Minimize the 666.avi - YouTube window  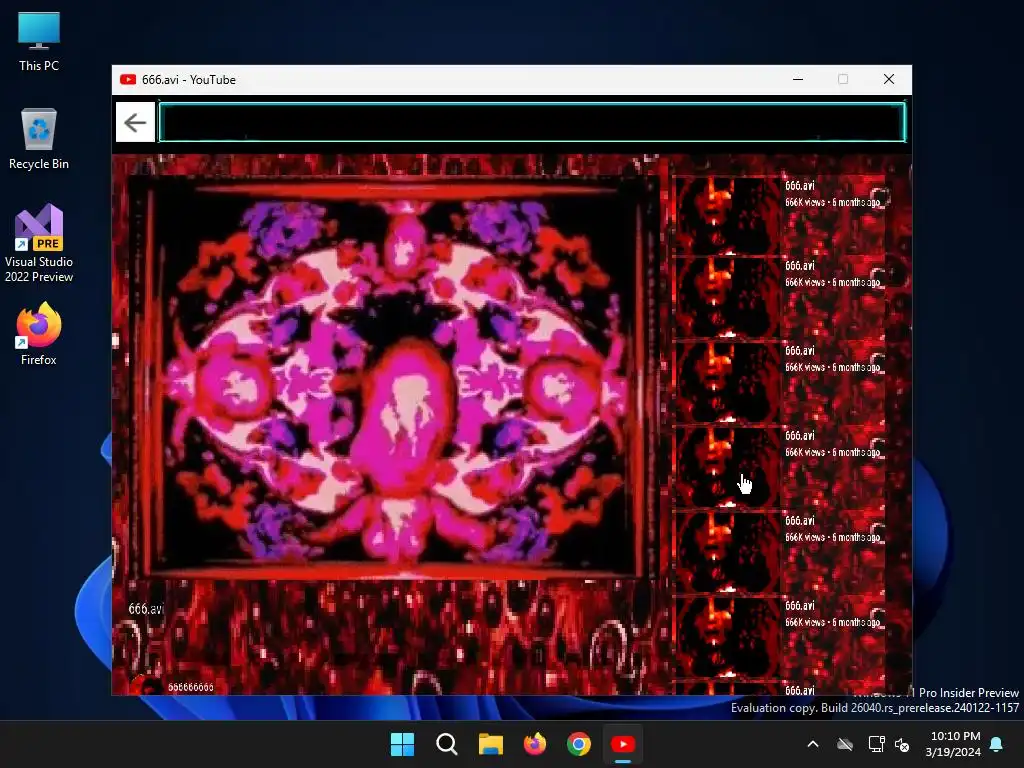click(x=798, y=79)
